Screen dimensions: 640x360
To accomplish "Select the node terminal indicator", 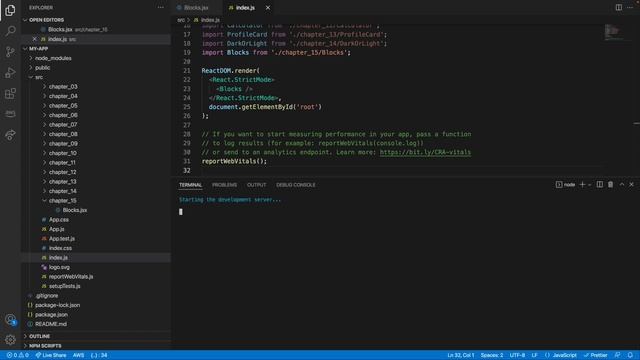I will (x=565, y=184).
